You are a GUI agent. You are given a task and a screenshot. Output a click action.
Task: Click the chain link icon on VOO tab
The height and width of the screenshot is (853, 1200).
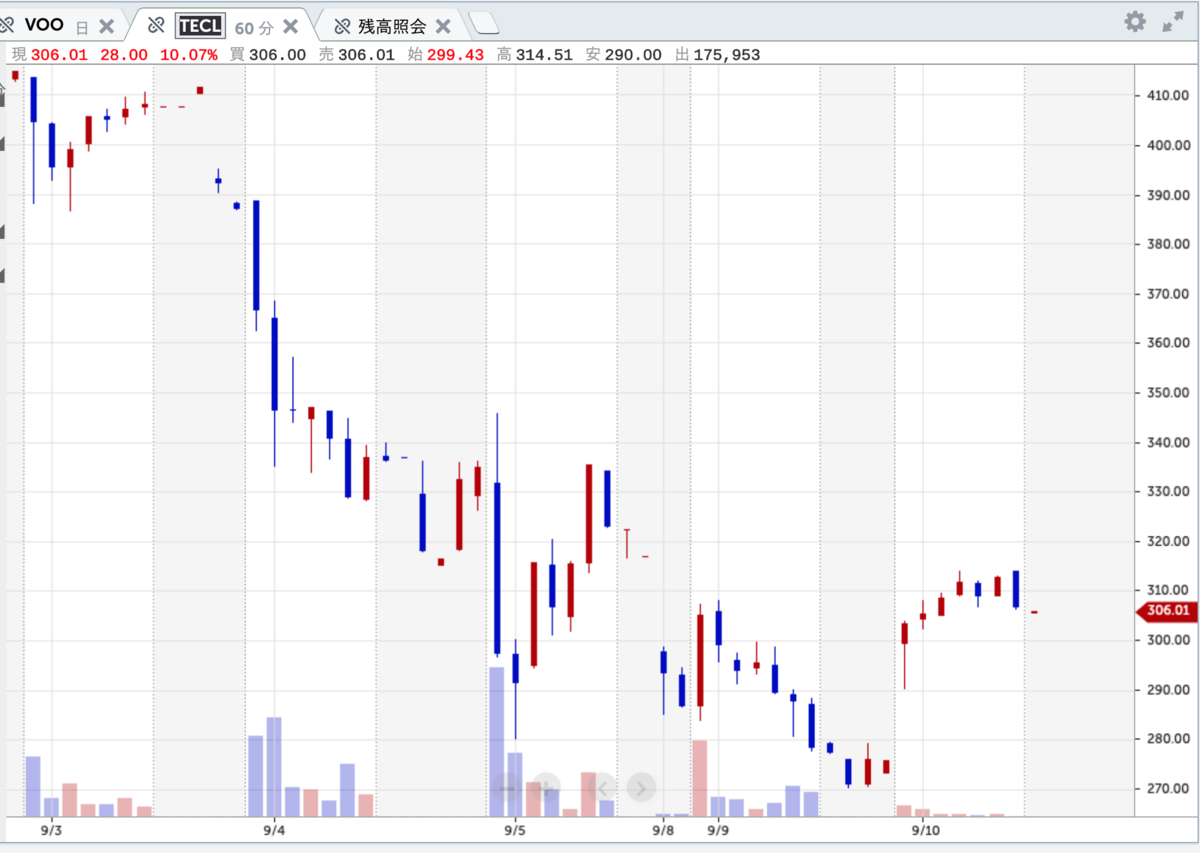pyautogui.click(x=6, y=25)
